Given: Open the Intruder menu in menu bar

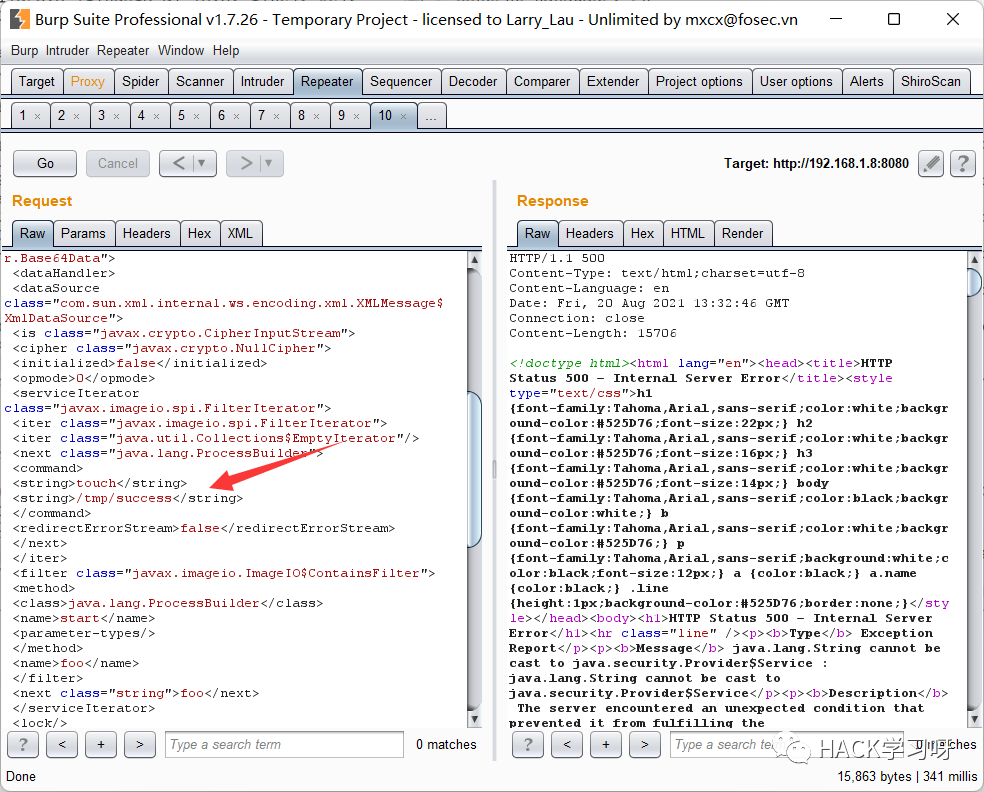Looking at the screenshot, I should (67, 50).
